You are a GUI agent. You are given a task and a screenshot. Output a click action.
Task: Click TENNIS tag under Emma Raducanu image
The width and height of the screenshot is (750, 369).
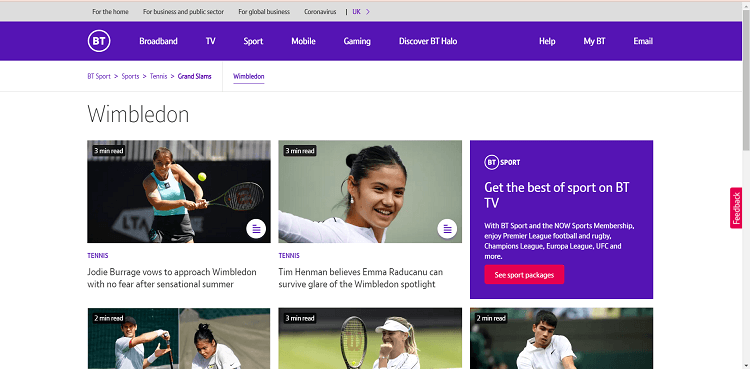coord(289,256)
